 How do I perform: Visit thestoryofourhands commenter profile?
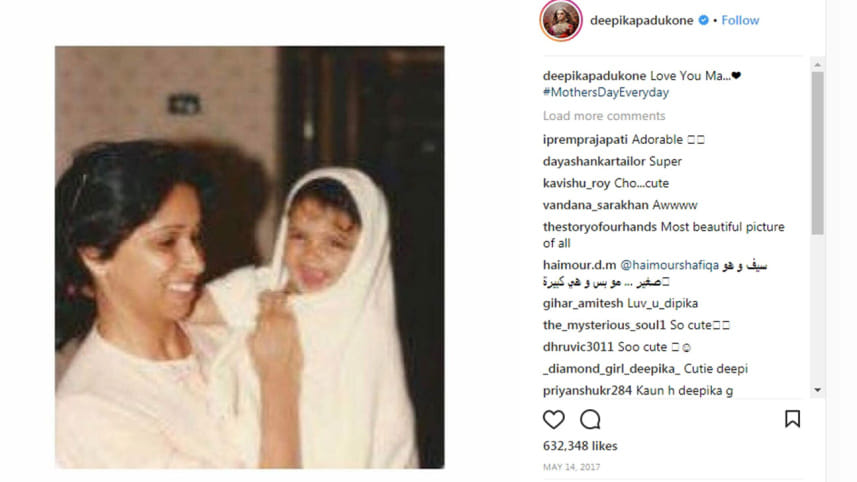tap(600, 227)
